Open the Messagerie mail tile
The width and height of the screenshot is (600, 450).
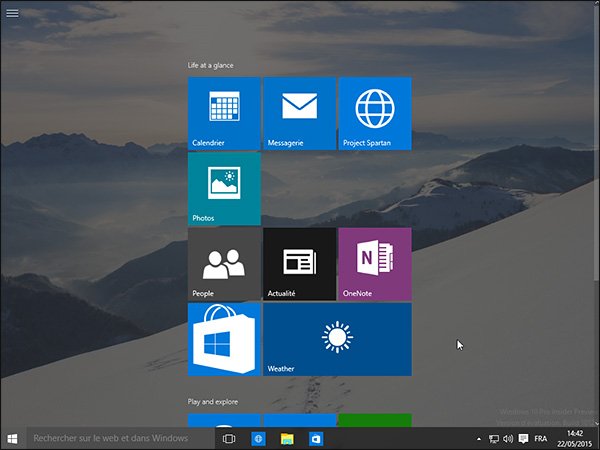pos(300,113)
